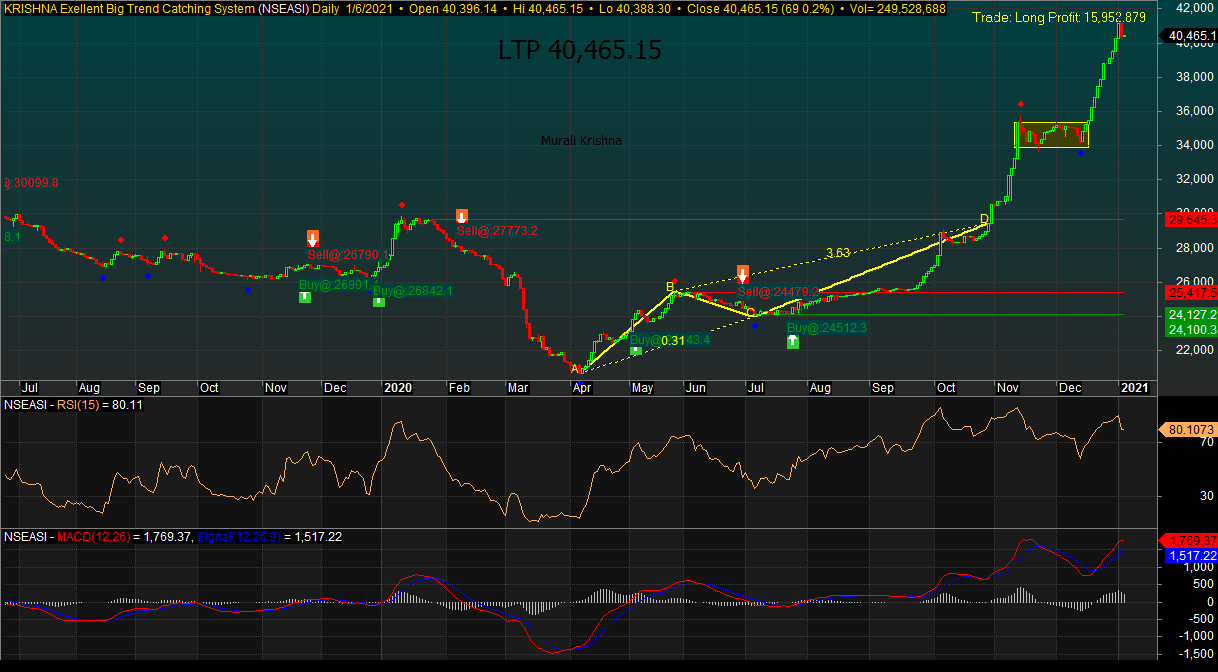Click the buy arrow under Buy@26842.1
The height and width of the screenshot is (672, 1218).
coord(379,301)
